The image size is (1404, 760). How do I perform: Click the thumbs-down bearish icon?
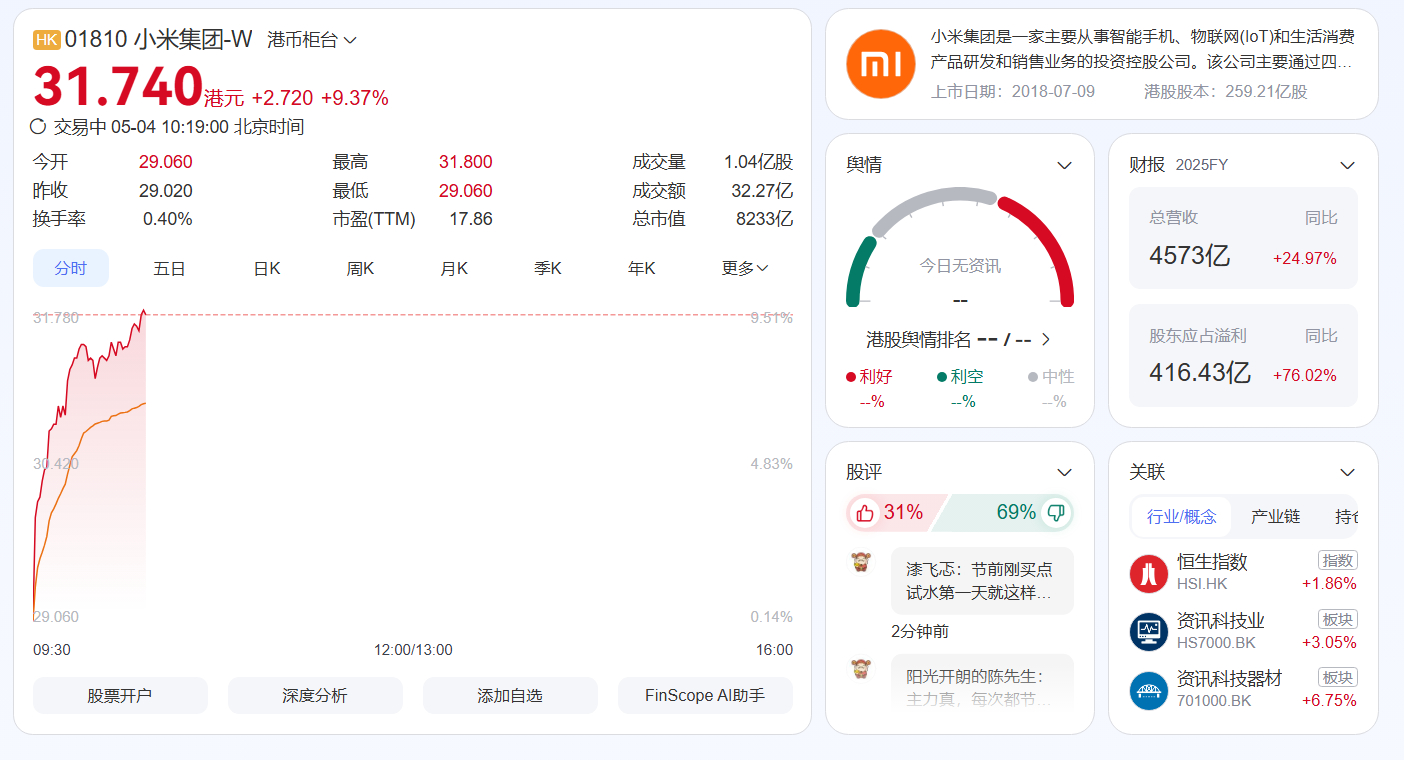pos(1055,513)
